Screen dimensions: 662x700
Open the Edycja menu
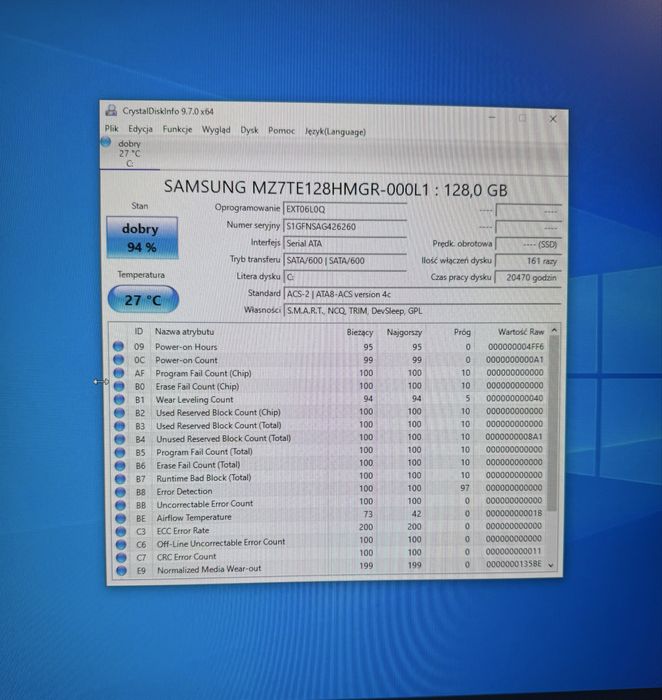tap(140, 129)
